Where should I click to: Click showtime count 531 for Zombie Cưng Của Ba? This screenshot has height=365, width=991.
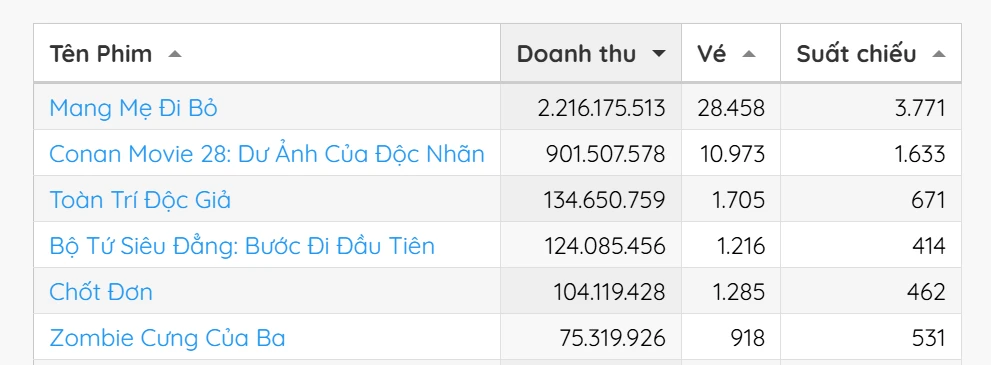928,338
